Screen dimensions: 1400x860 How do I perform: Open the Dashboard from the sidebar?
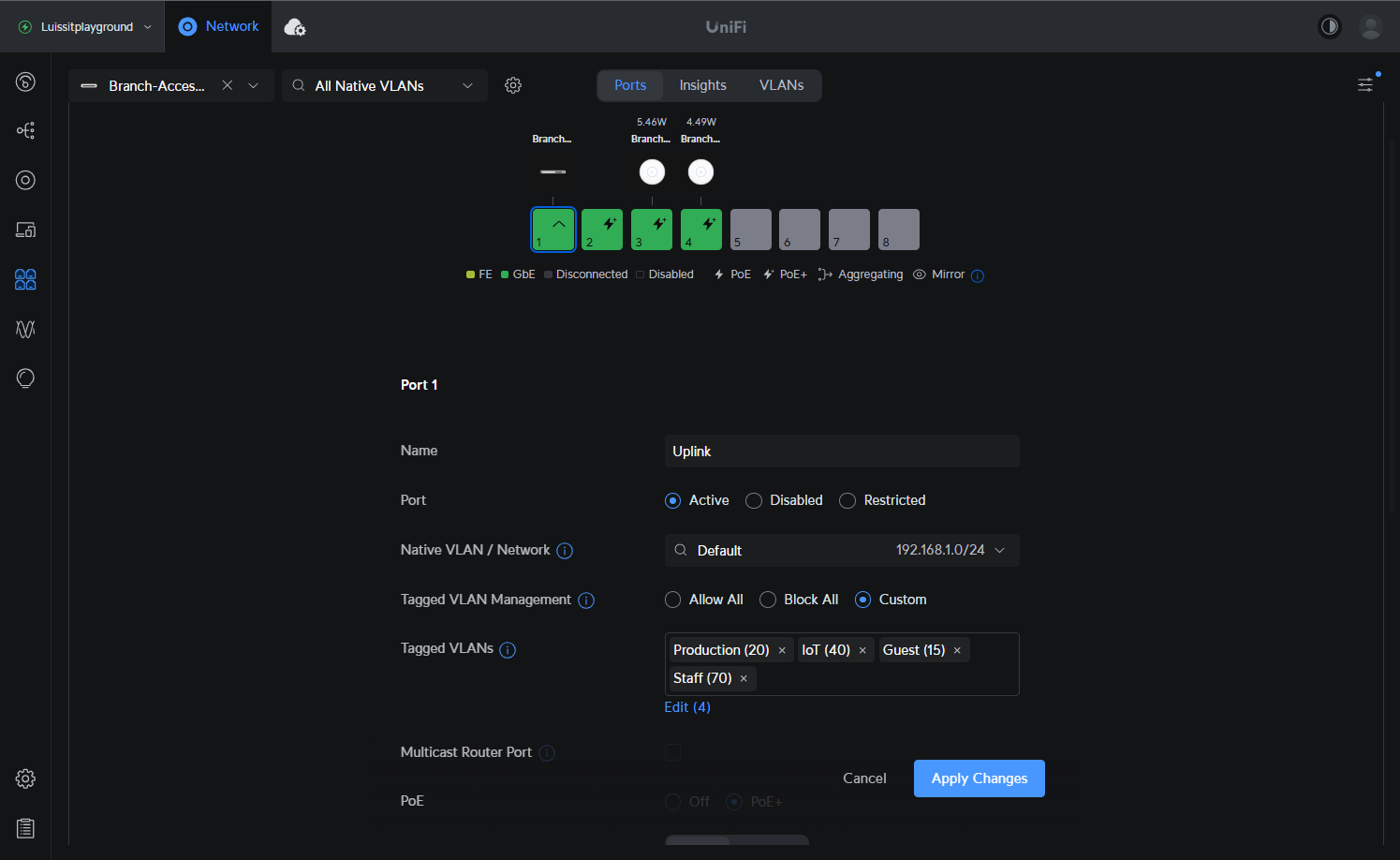(25, 82)
